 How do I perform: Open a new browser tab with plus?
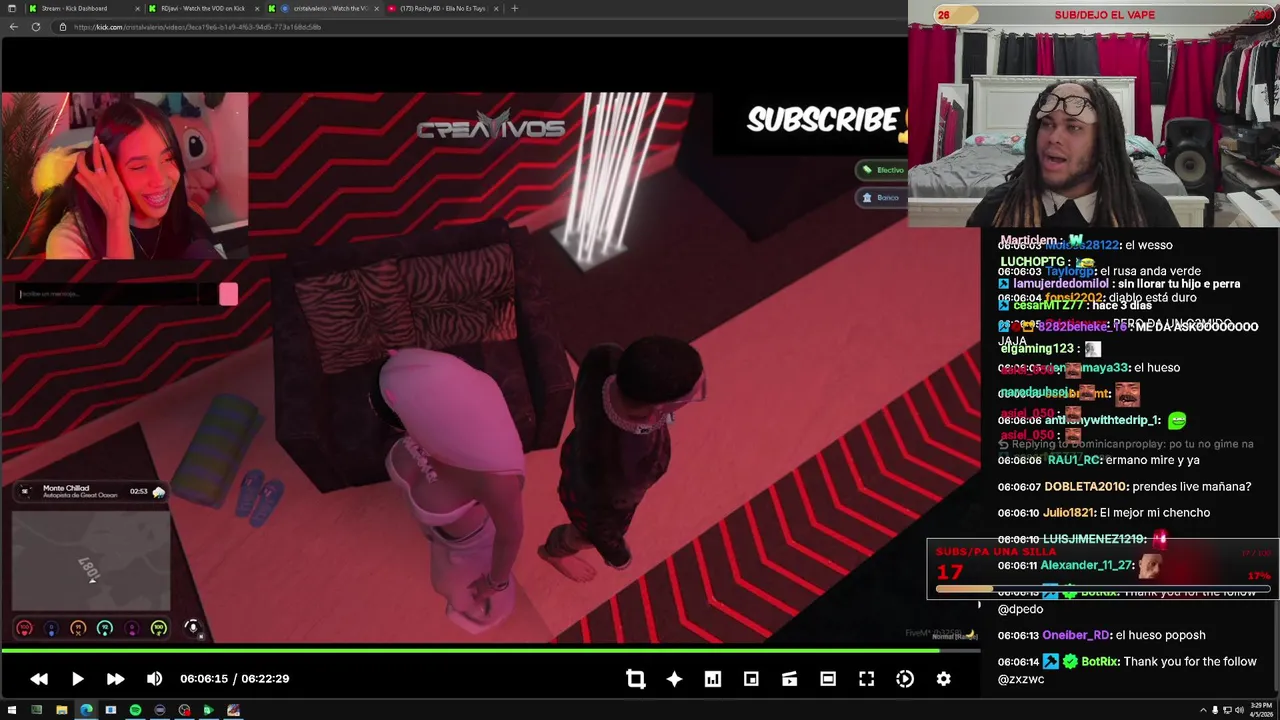514,8
